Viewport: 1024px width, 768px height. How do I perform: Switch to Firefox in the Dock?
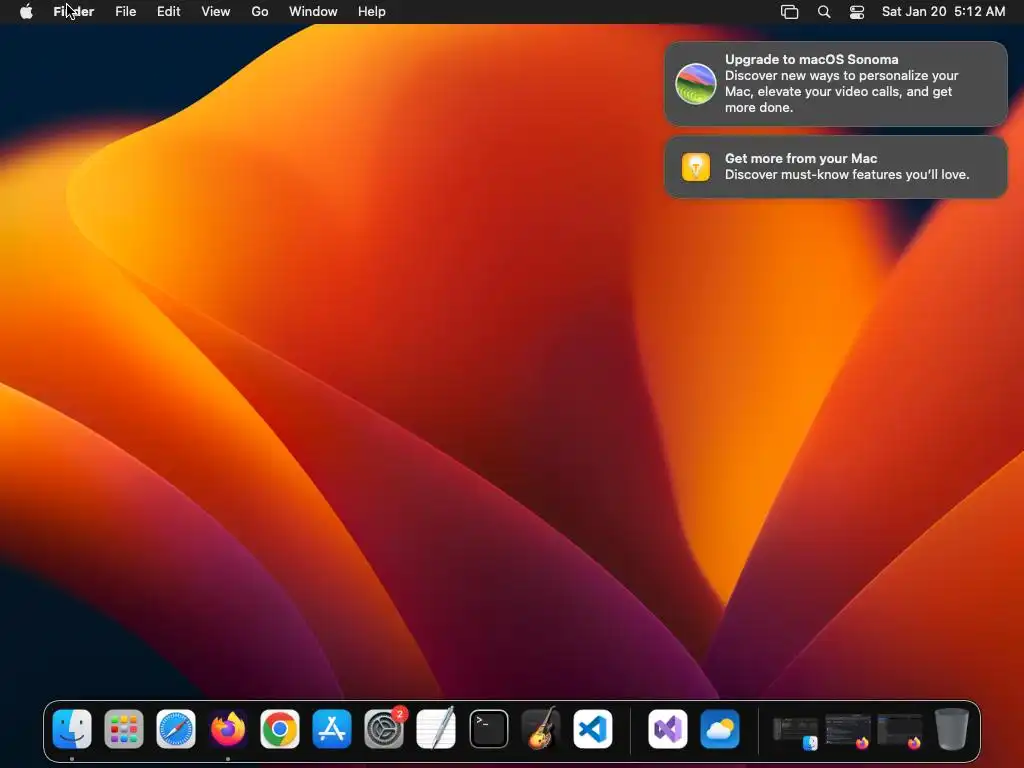point(228,729)
